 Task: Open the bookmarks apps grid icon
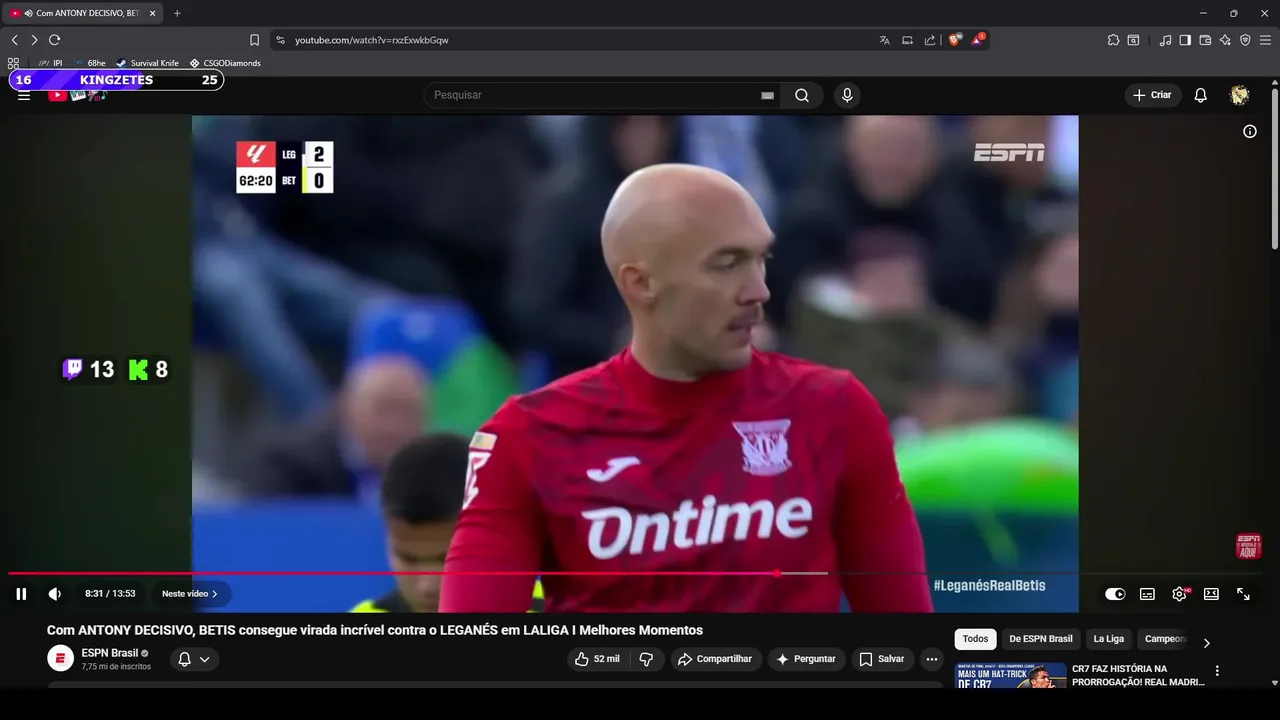13,63
